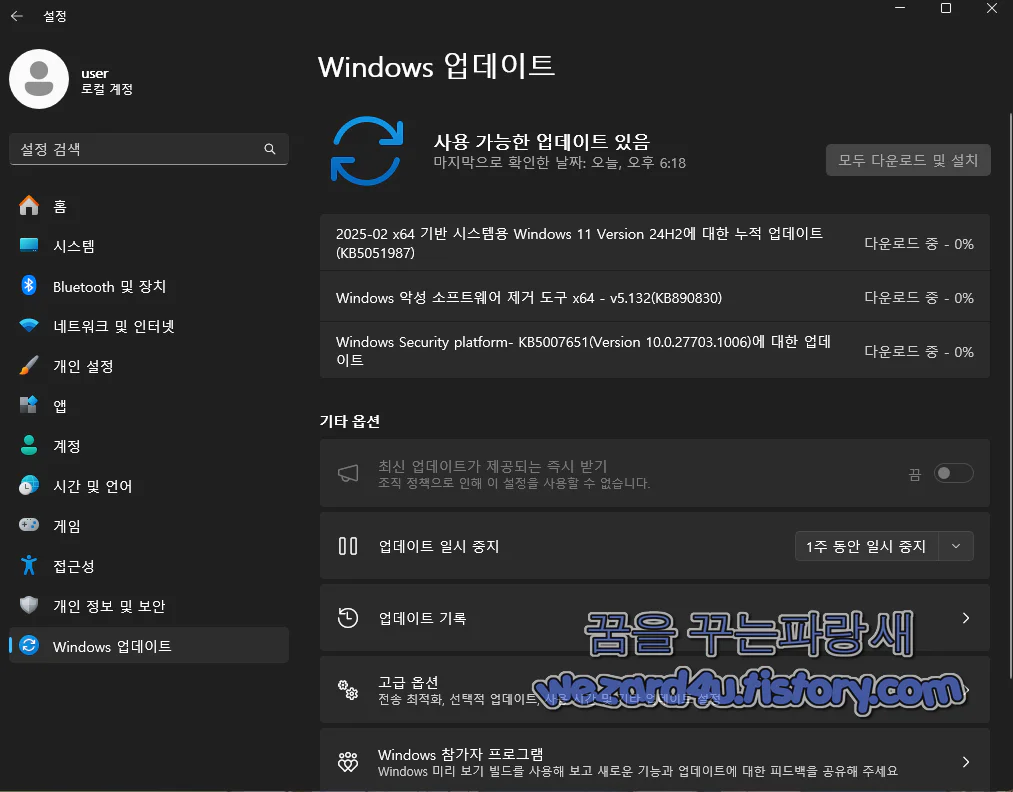Screen dimensions: 1013x792
Task: Open Bluetooth 및 장치 settings
Action: click(x=149, y=286)
